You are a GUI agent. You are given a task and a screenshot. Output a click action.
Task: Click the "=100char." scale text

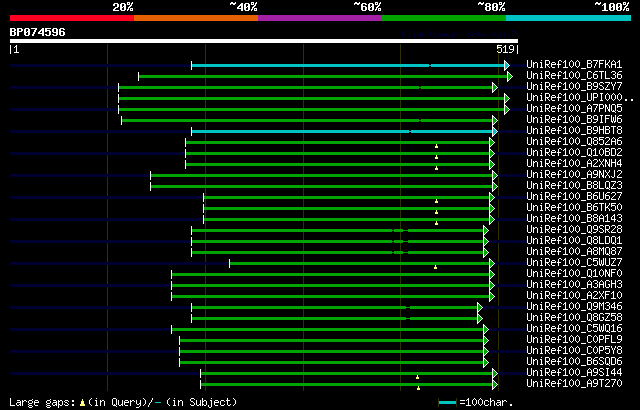click(486, 402)
